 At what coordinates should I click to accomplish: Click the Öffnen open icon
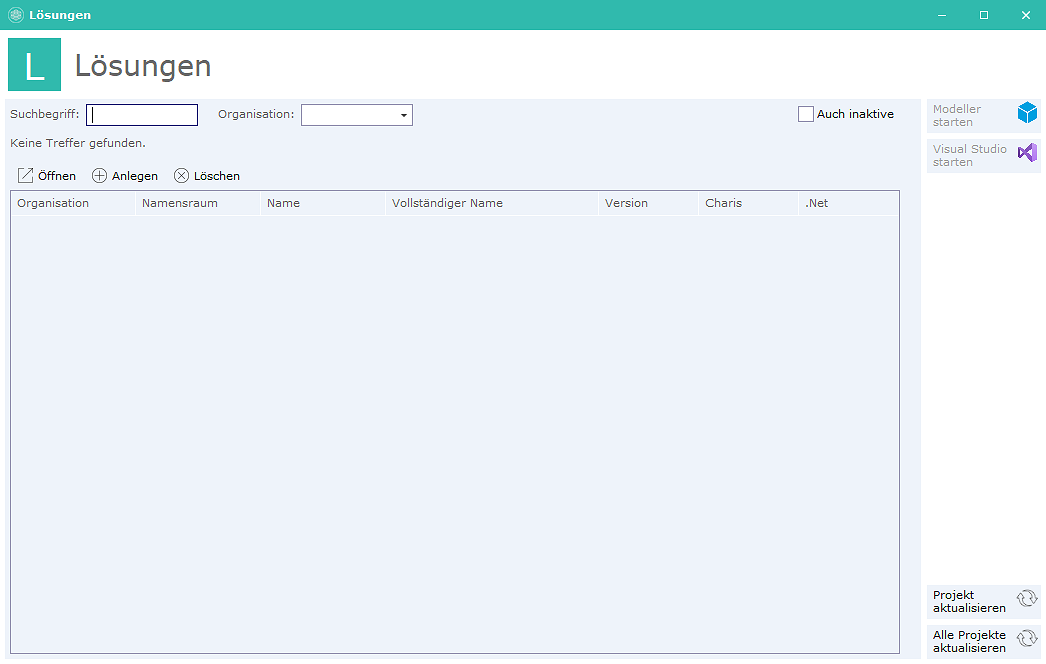tap(25, 176)
